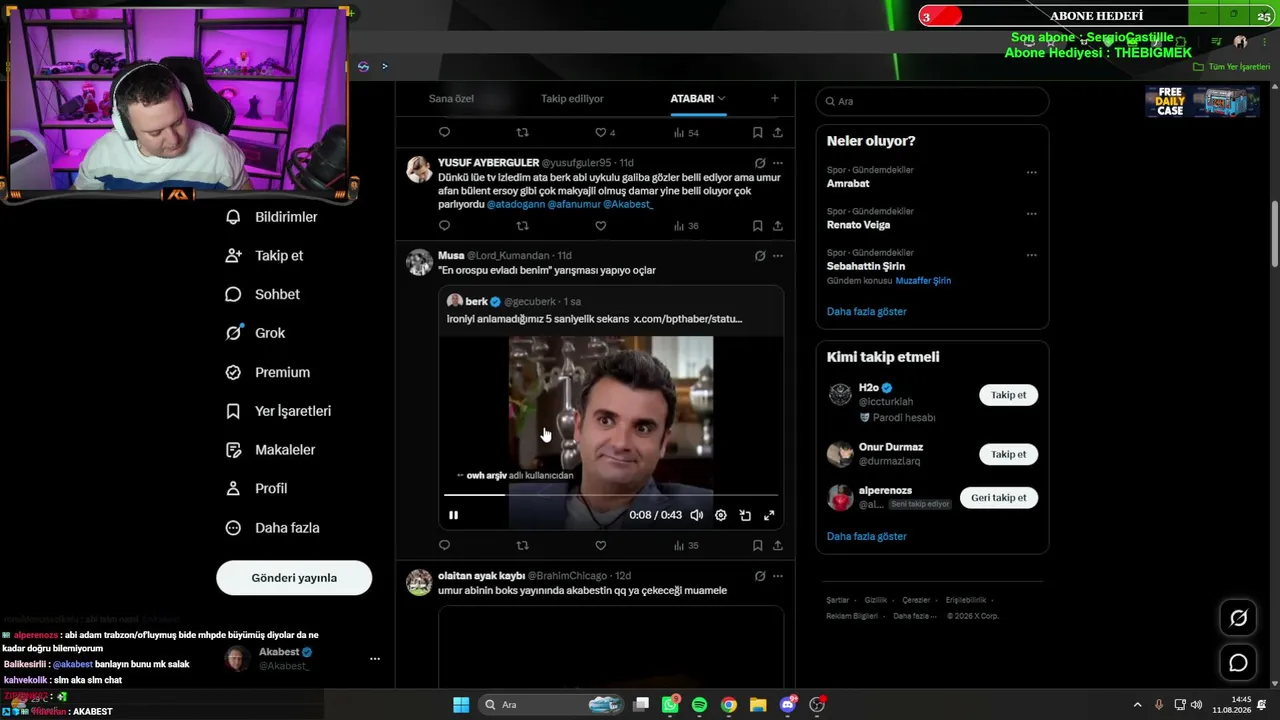1280x720 pixels.
Task: Show more under Kimi takip etmeli
Action: (x=867, y=537)
